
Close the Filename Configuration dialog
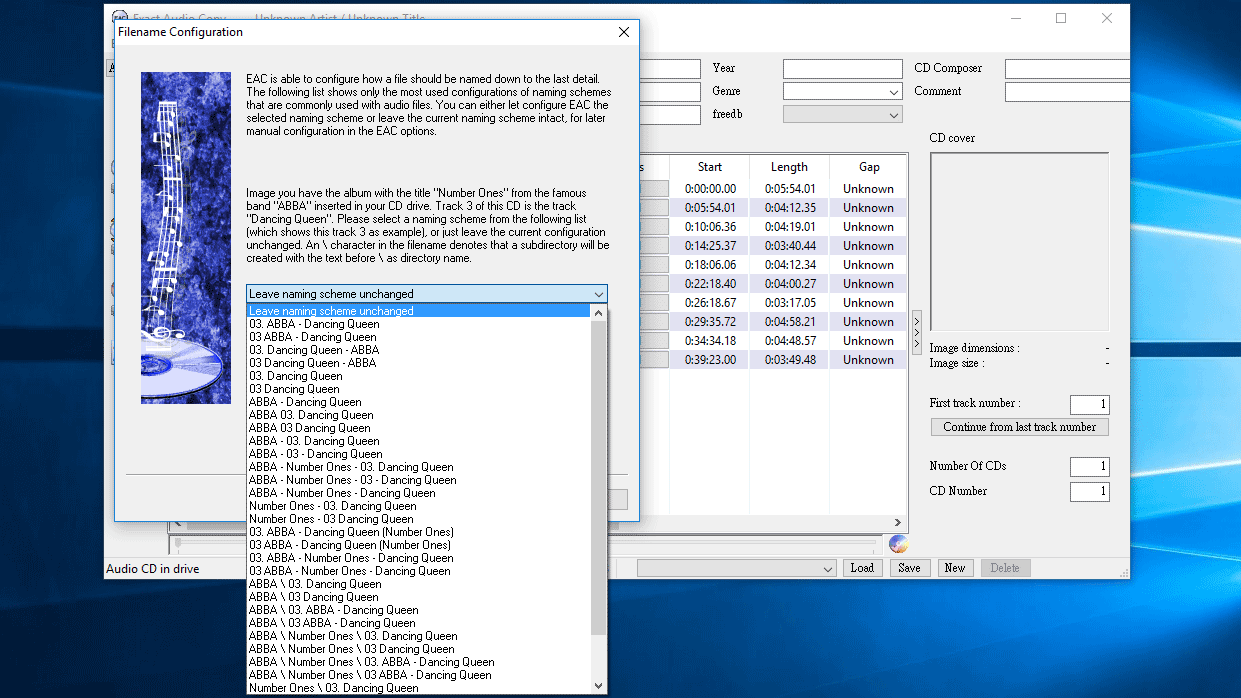click(624, 32)
